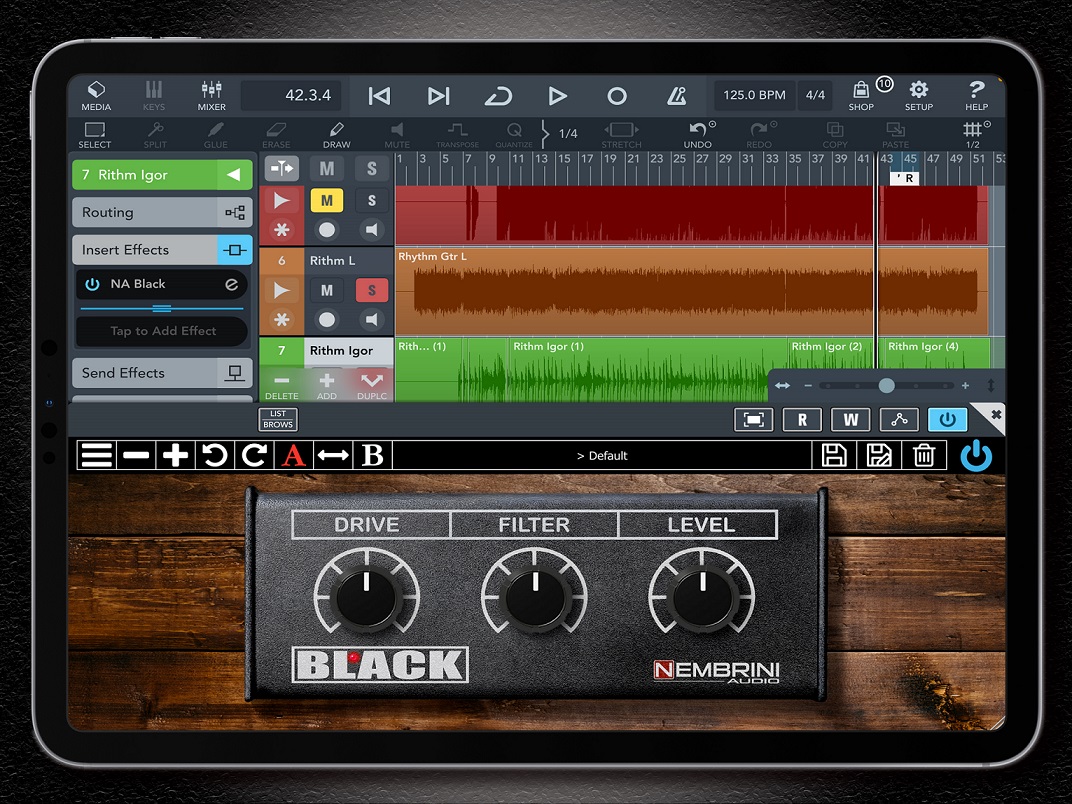Toggle NA Black effect power
This screenshot has height=804, width=1072.
coord(93,284)
